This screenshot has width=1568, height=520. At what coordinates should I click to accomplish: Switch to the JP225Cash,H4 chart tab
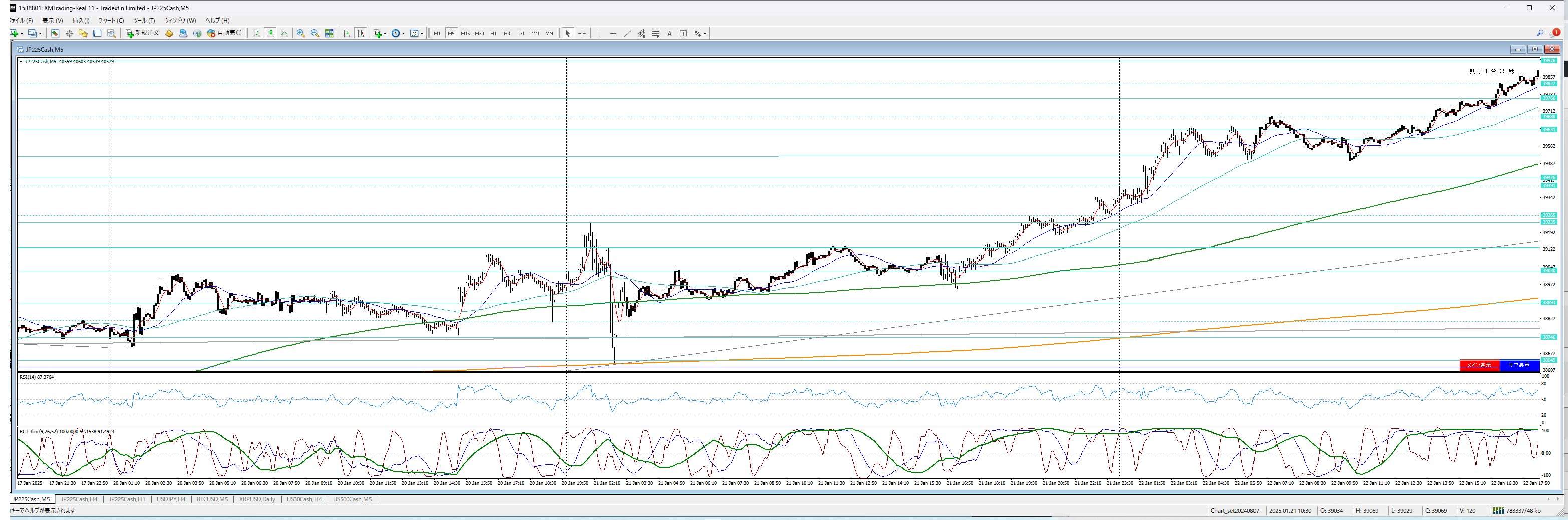(79, 499)
